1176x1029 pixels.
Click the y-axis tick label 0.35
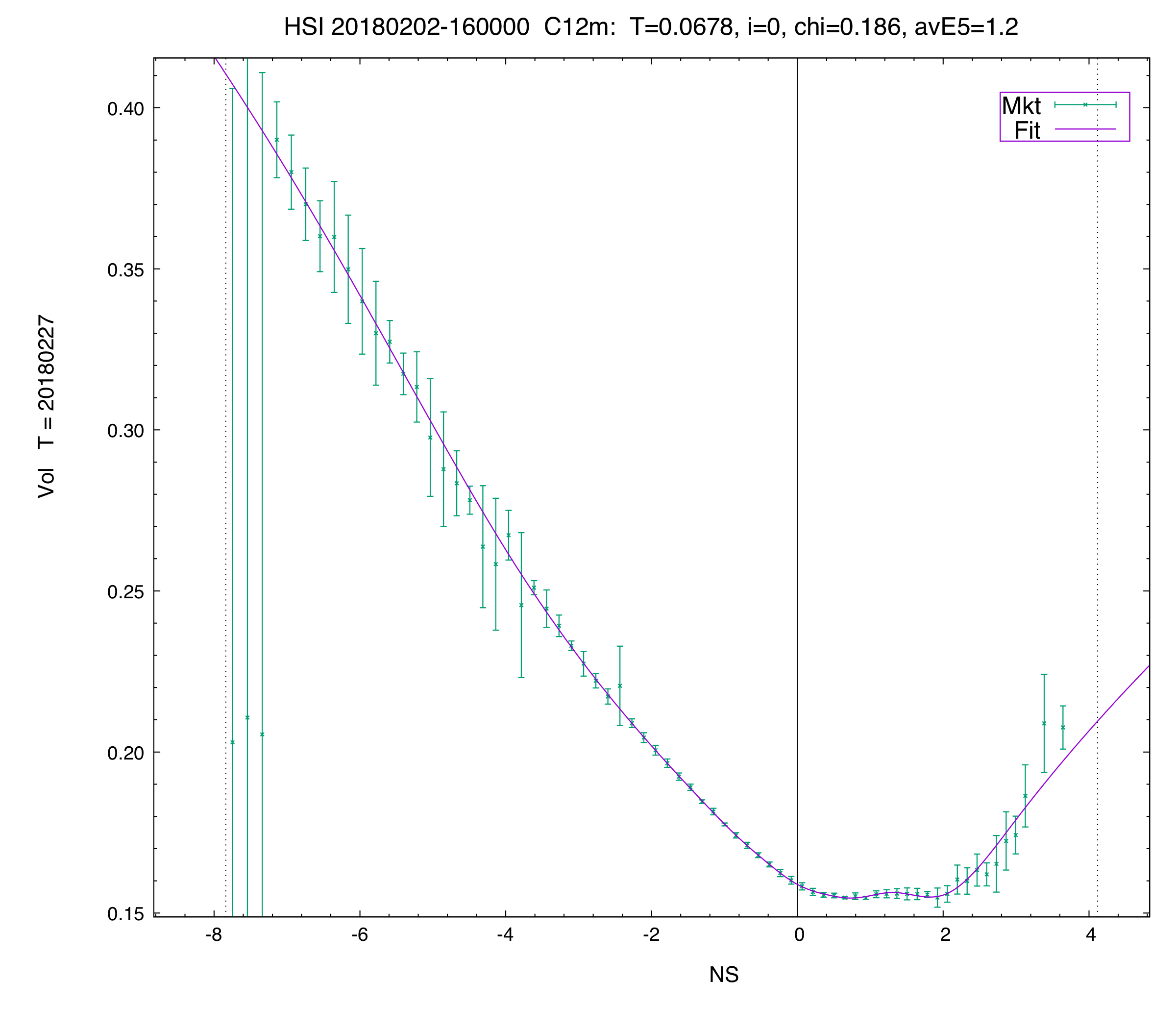click(x=125, y=269)
